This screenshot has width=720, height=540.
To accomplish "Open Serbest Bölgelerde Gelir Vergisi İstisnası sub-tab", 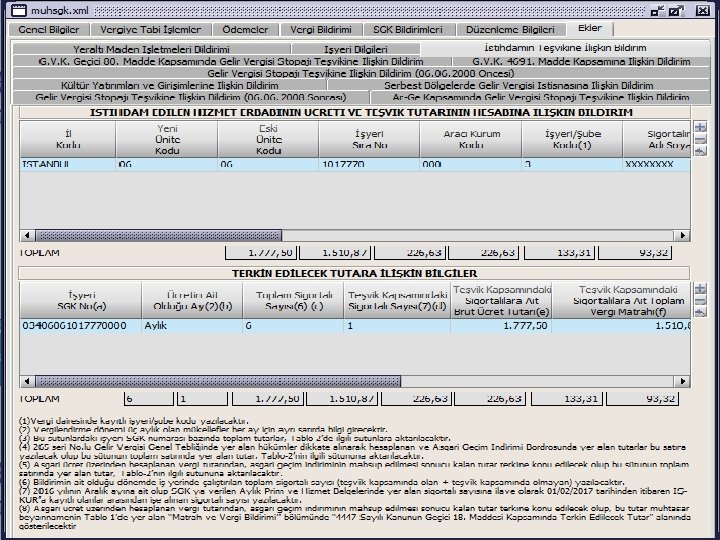I will 519,85.
